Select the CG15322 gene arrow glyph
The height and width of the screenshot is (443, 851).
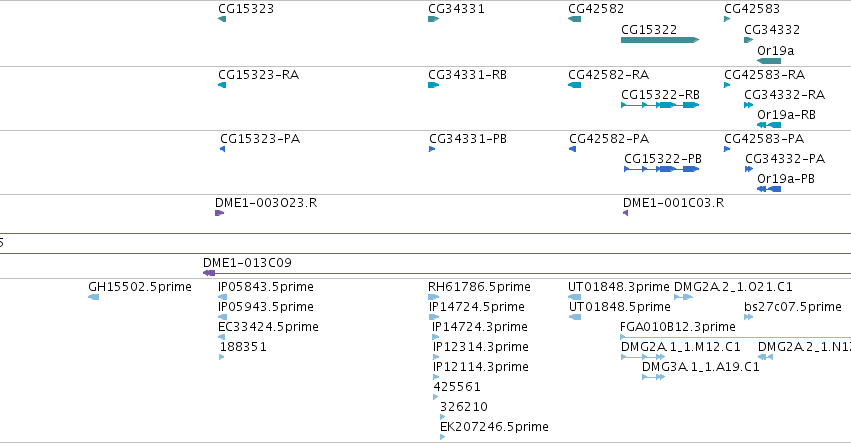(660, 40)
